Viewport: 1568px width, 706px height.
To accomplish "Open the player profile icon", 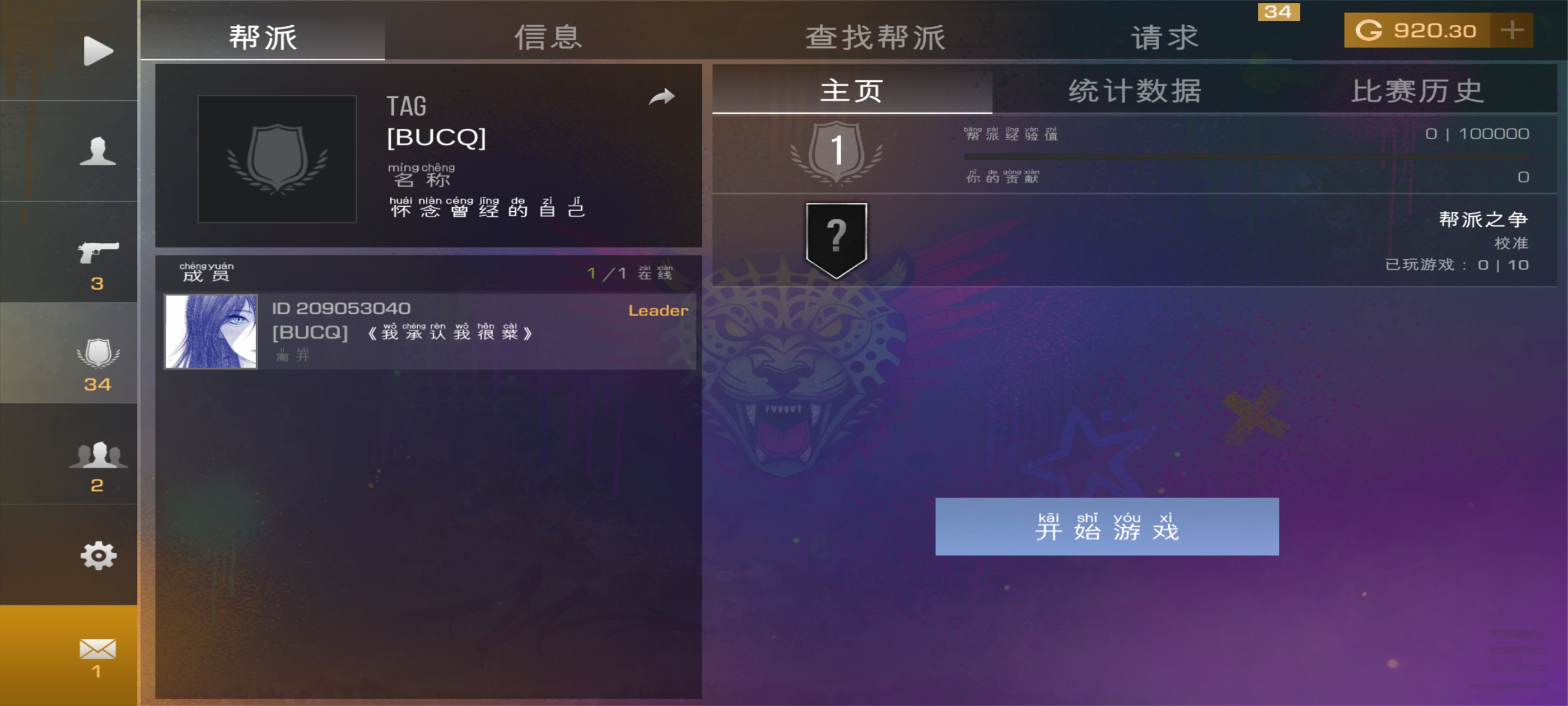I will point(97,151).
